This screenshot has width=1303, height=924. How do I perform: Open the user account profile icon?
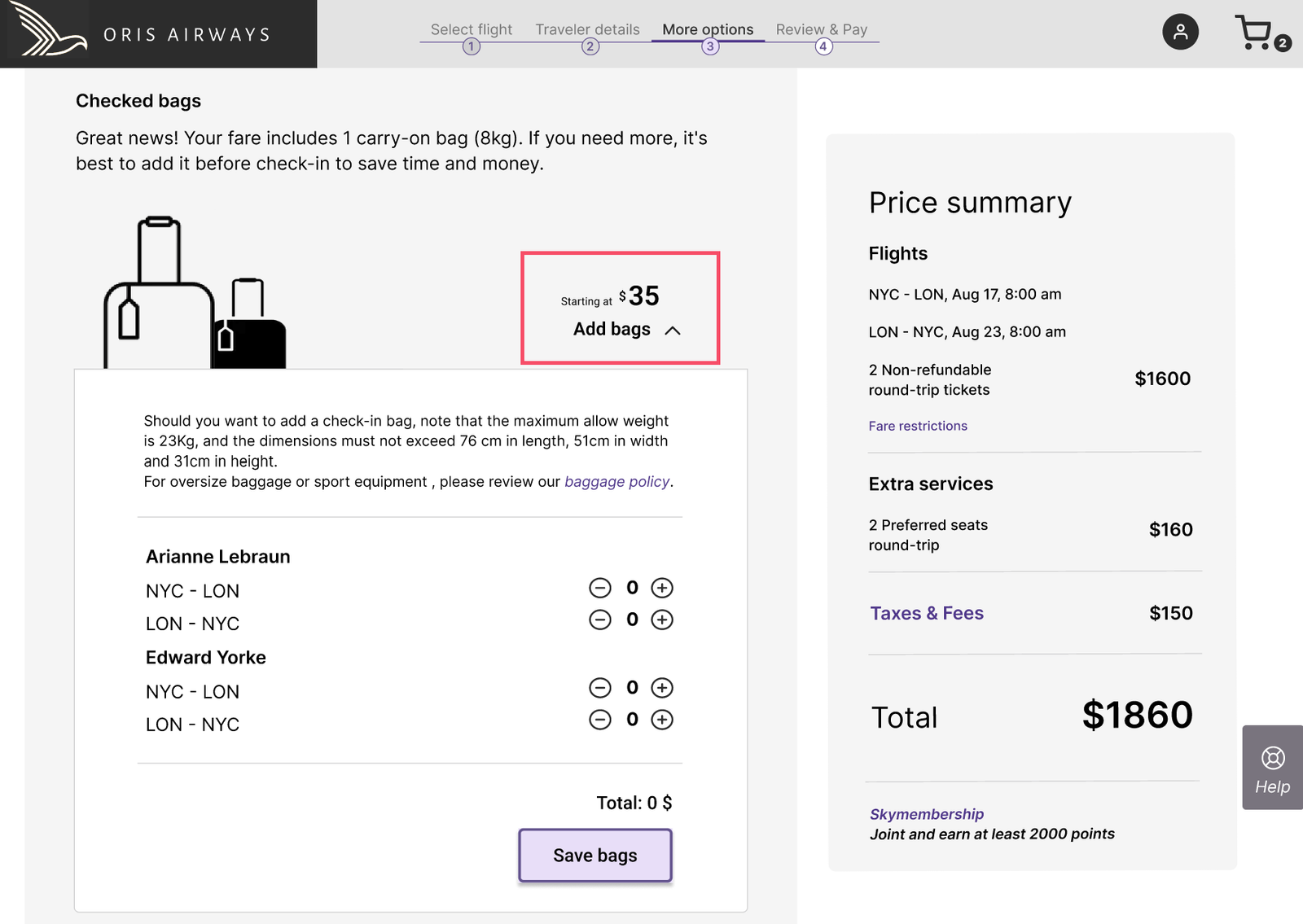pyautogui.click(x=1179, y=33)
